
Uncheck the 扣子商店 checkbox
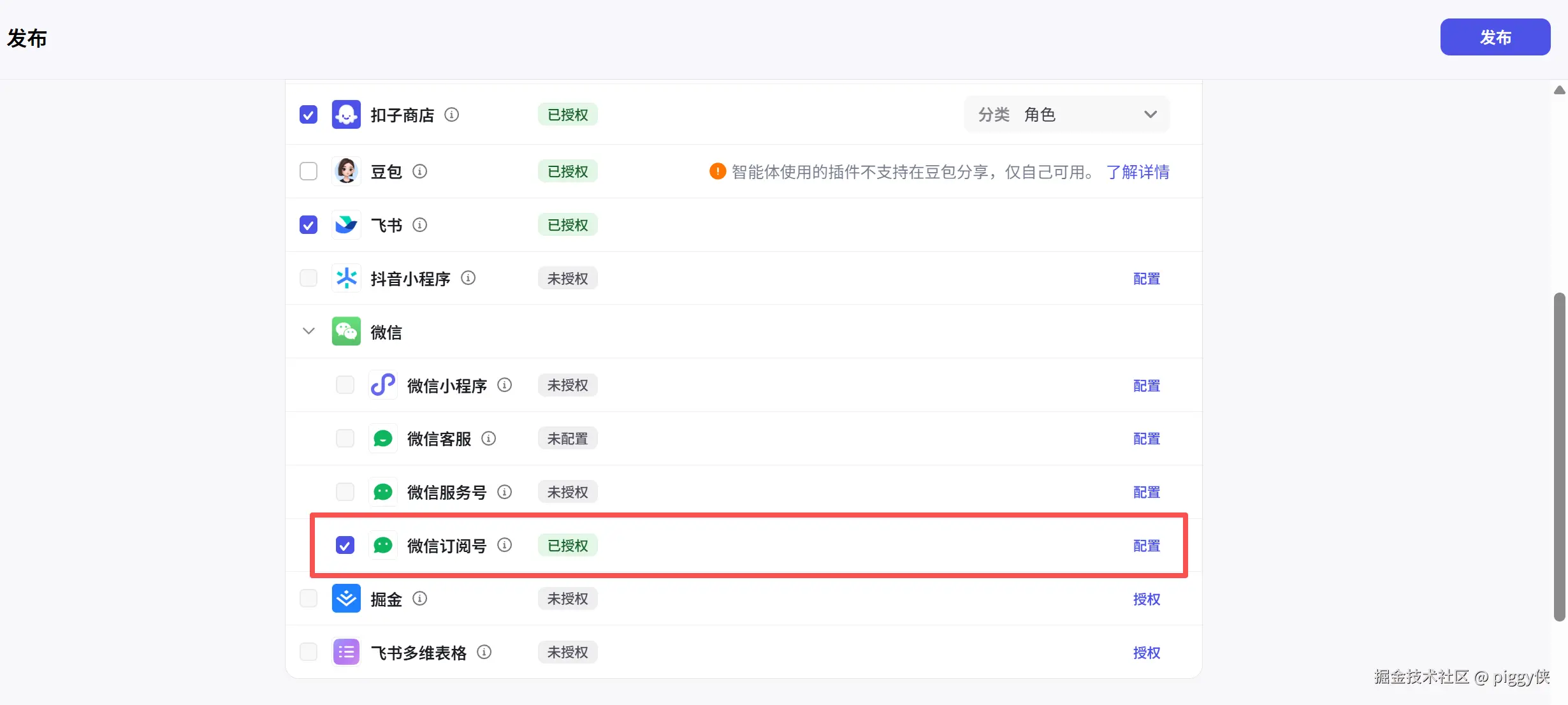tap(309, 115)
